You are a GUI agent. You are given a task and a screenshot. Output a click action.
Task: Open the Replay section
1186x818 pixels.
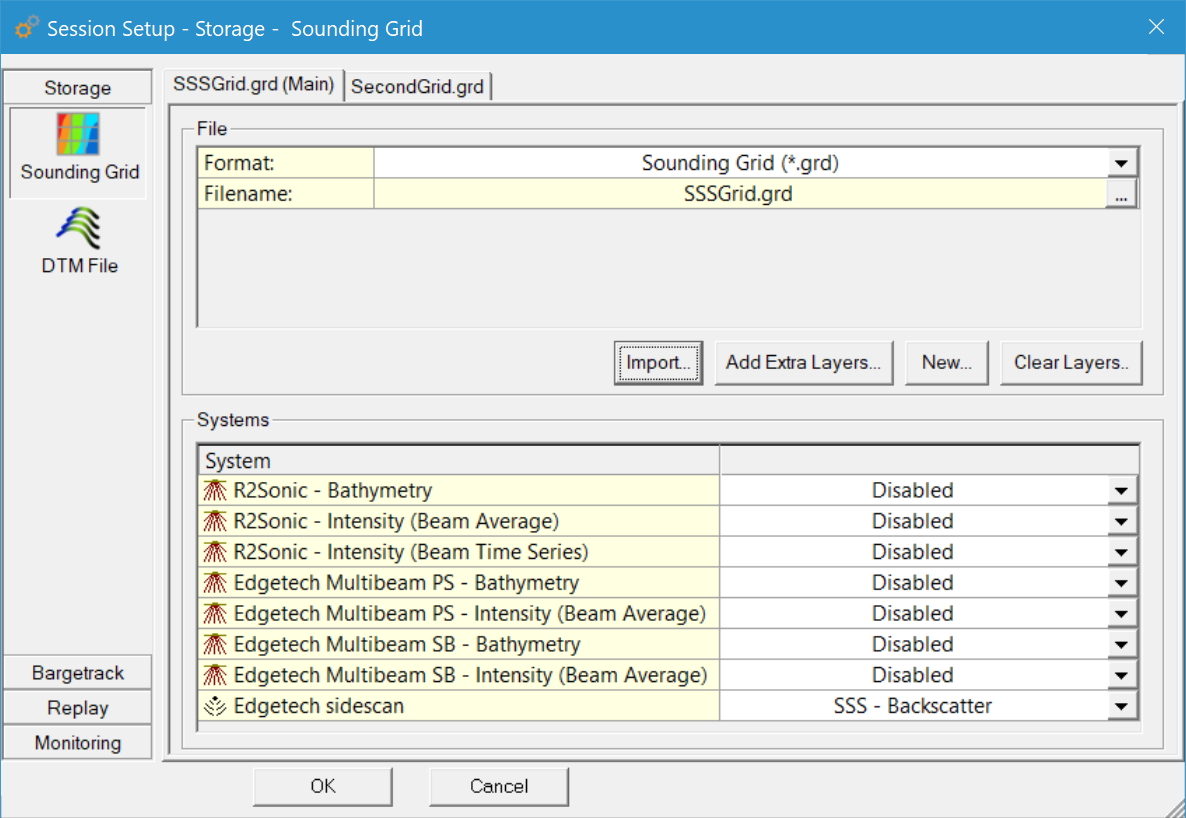pyautogui.click(x=78, y=708)
